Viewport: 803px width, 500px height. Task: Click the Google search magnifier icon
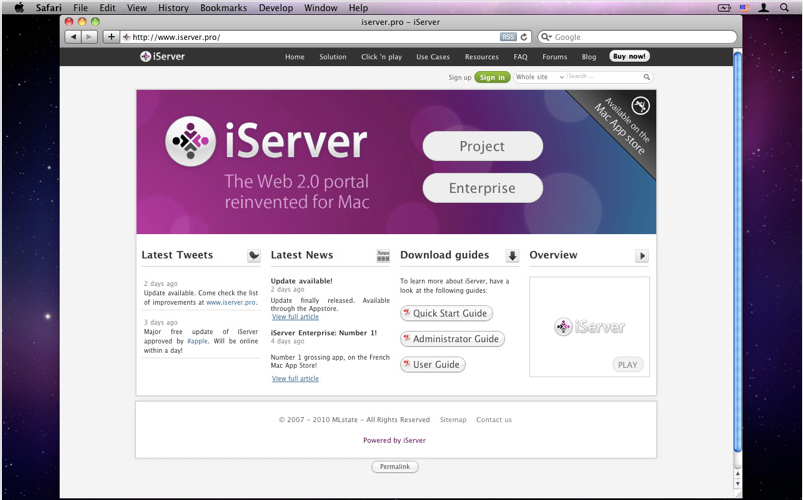[x=546, y=37]
